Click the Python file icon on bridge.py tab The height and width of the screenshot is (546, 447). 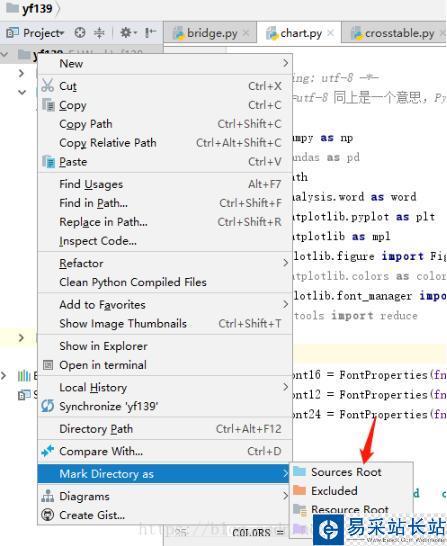tap(179, 33)
